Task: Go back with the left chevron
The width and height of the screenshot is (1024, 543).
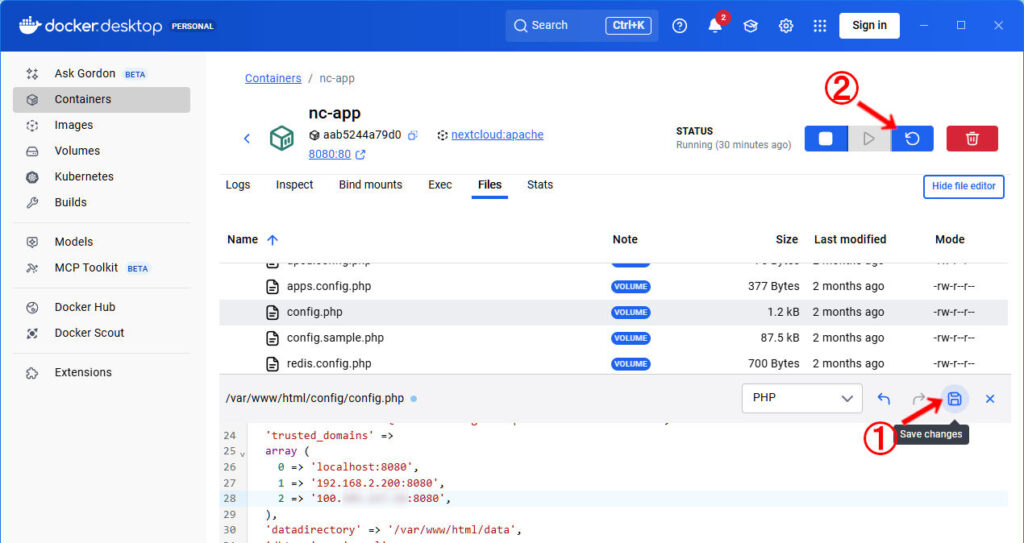Action: (247, 139)
